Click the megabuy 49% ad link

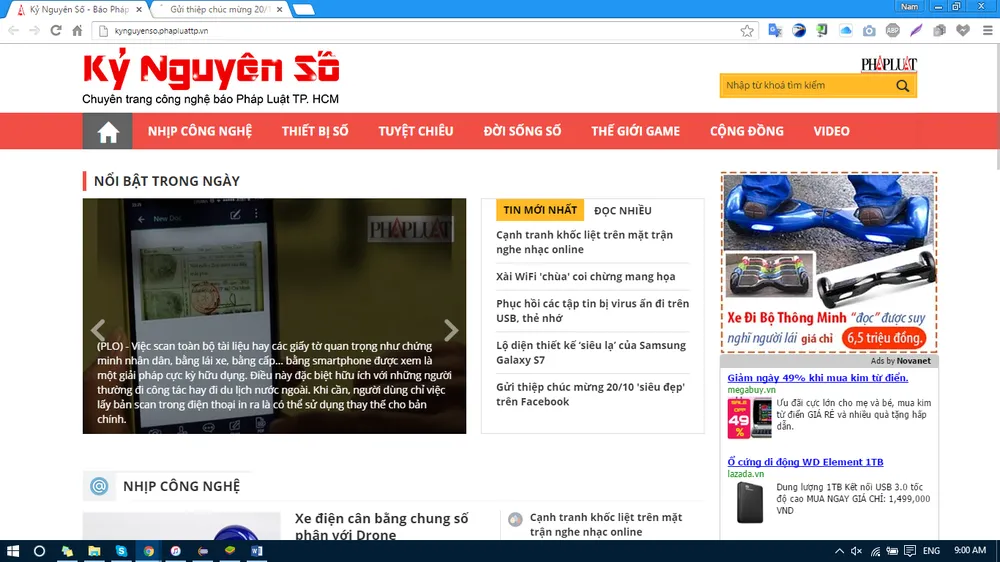pyautogui.click(x=818, y=378)
